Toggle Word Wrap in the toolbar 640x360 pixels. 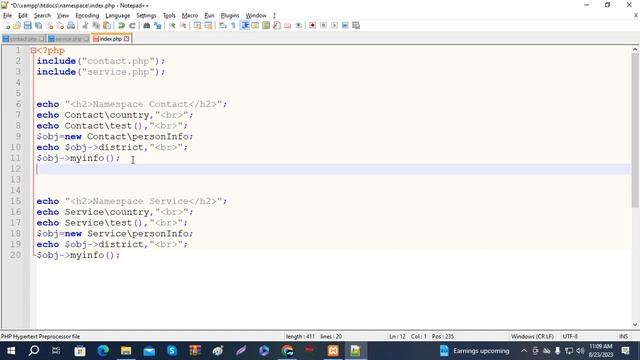tap(223, 25)
